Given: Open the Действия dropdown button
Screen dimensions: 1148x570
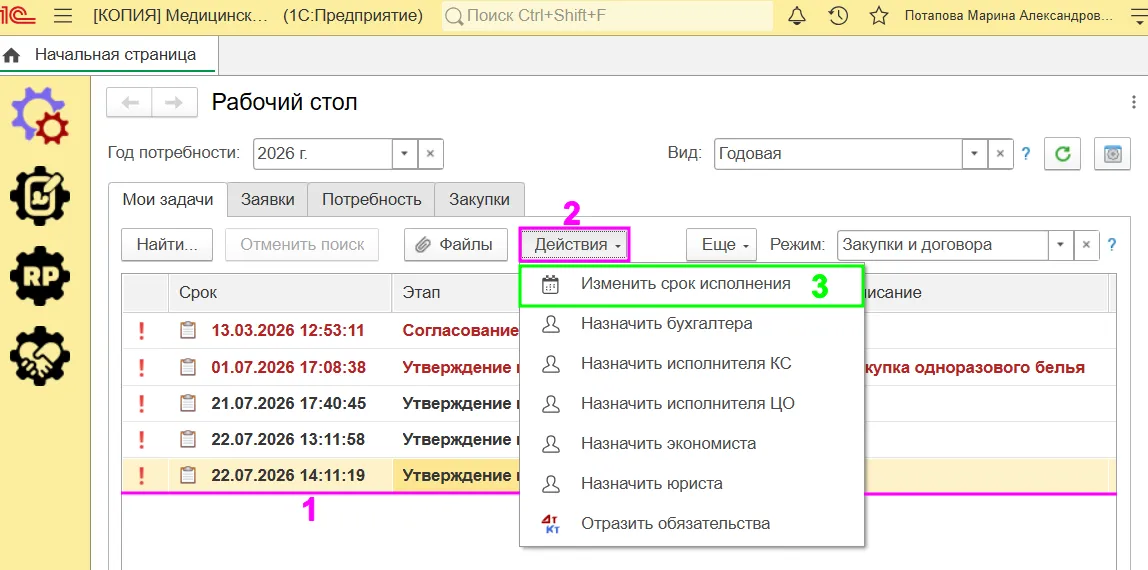Looking at the screenshot, I should 575,244.
